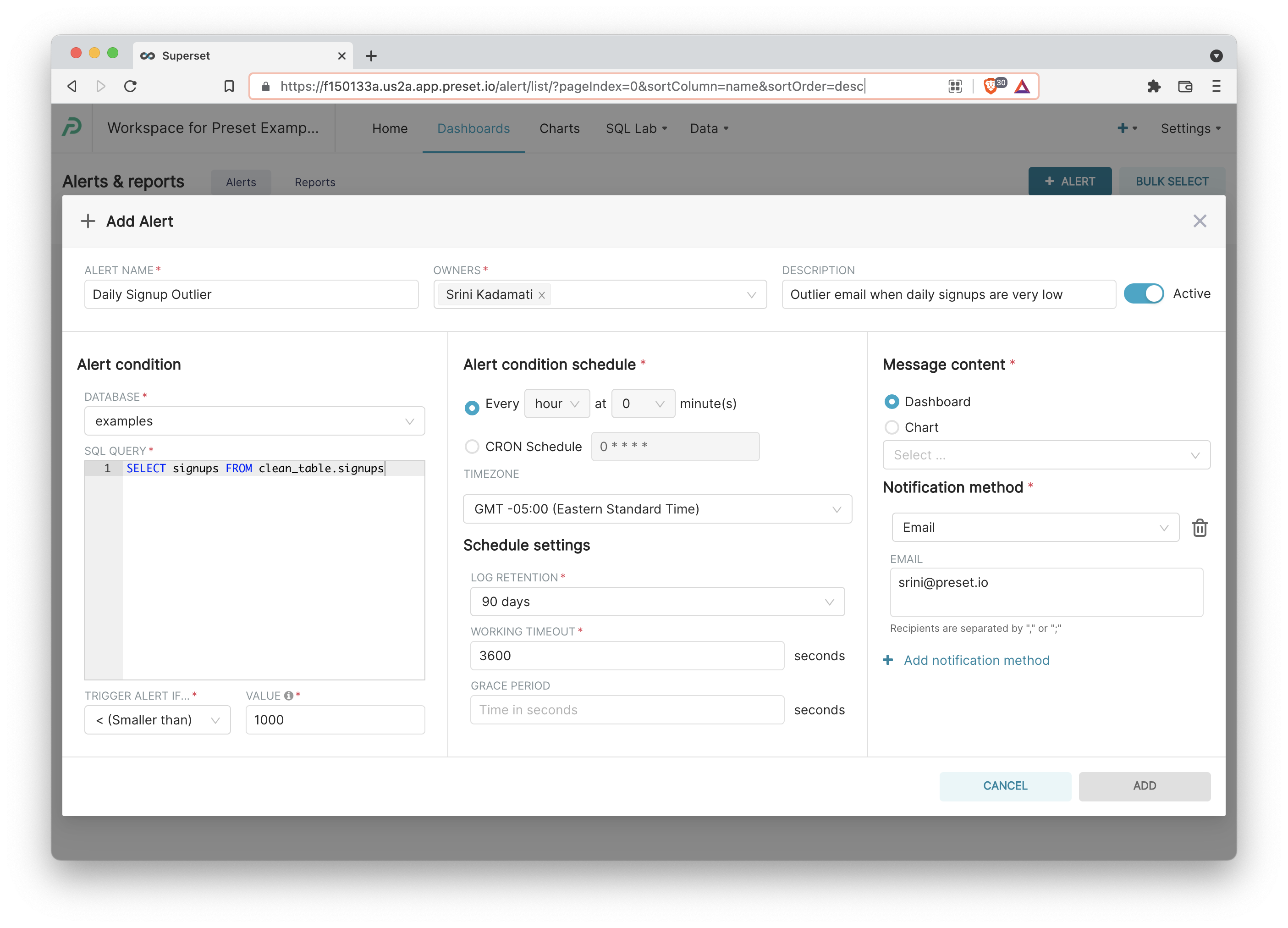This screenshot has width=1288, height=928.
Task: Click the CANCEL button
Action: coord(1005,785)
